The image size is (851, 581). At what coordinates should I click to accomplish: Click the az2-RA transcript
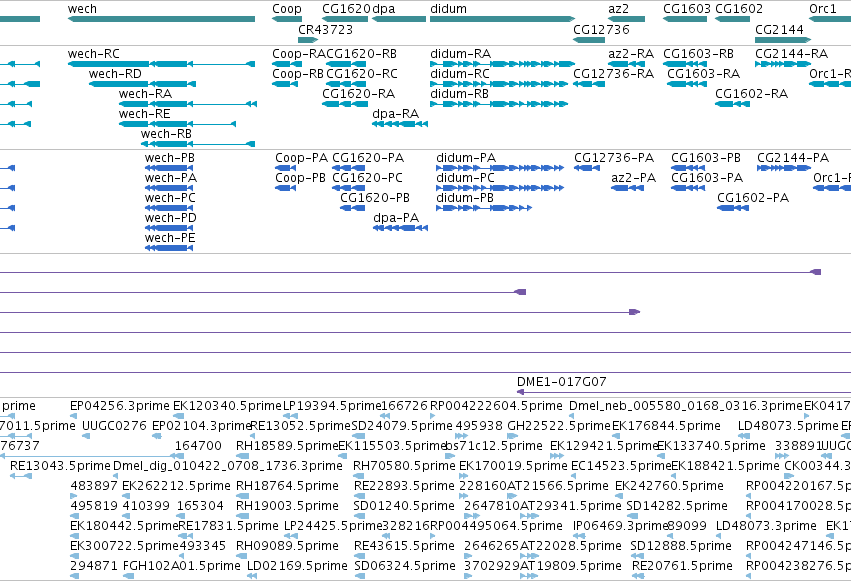(x=626, y=64)
